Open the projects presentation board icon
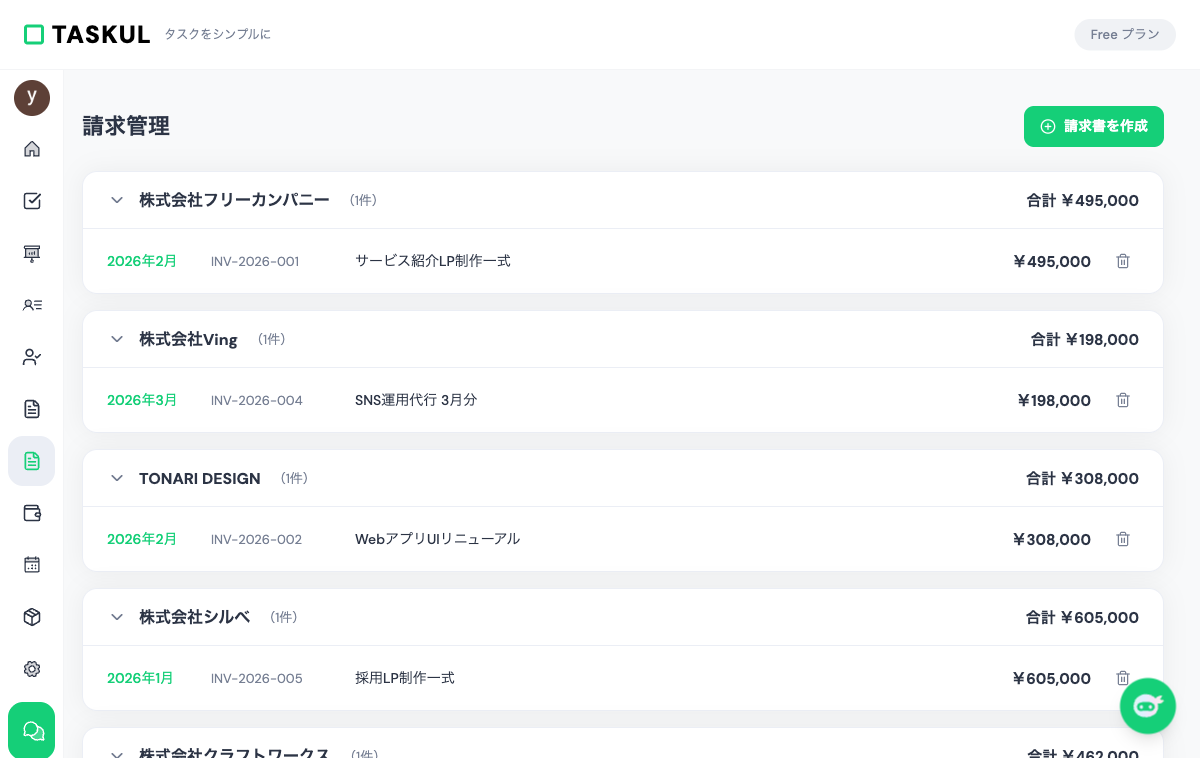 click(32, 253)
